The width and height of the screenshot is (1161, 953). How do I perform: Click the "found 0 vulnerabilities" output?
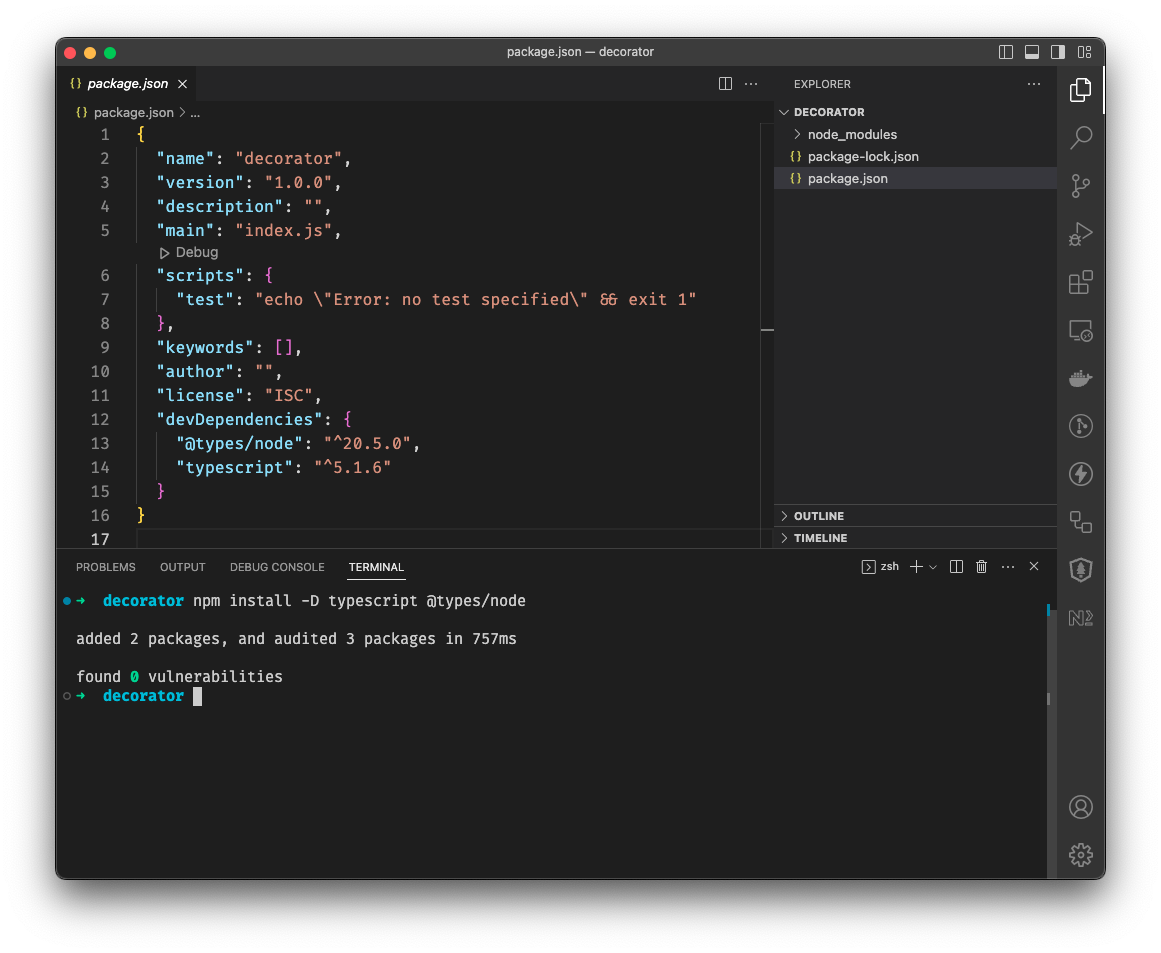click(179, 676)
